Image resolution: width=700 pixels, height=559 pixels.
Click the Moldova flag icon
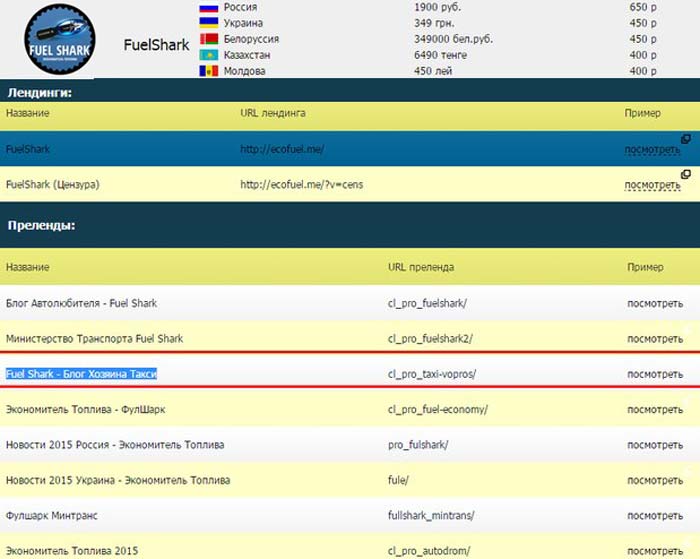tap(208, 71)
